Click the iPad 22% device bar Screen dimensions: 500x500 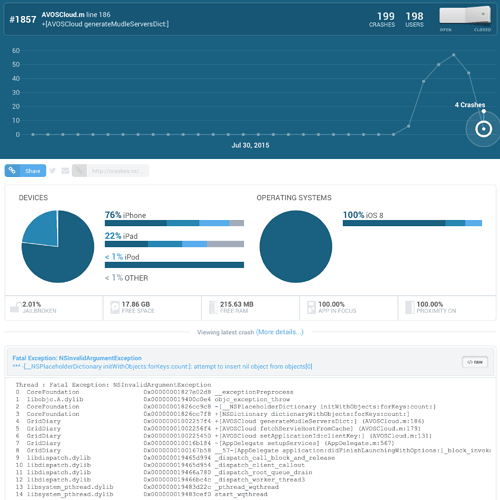174,244
